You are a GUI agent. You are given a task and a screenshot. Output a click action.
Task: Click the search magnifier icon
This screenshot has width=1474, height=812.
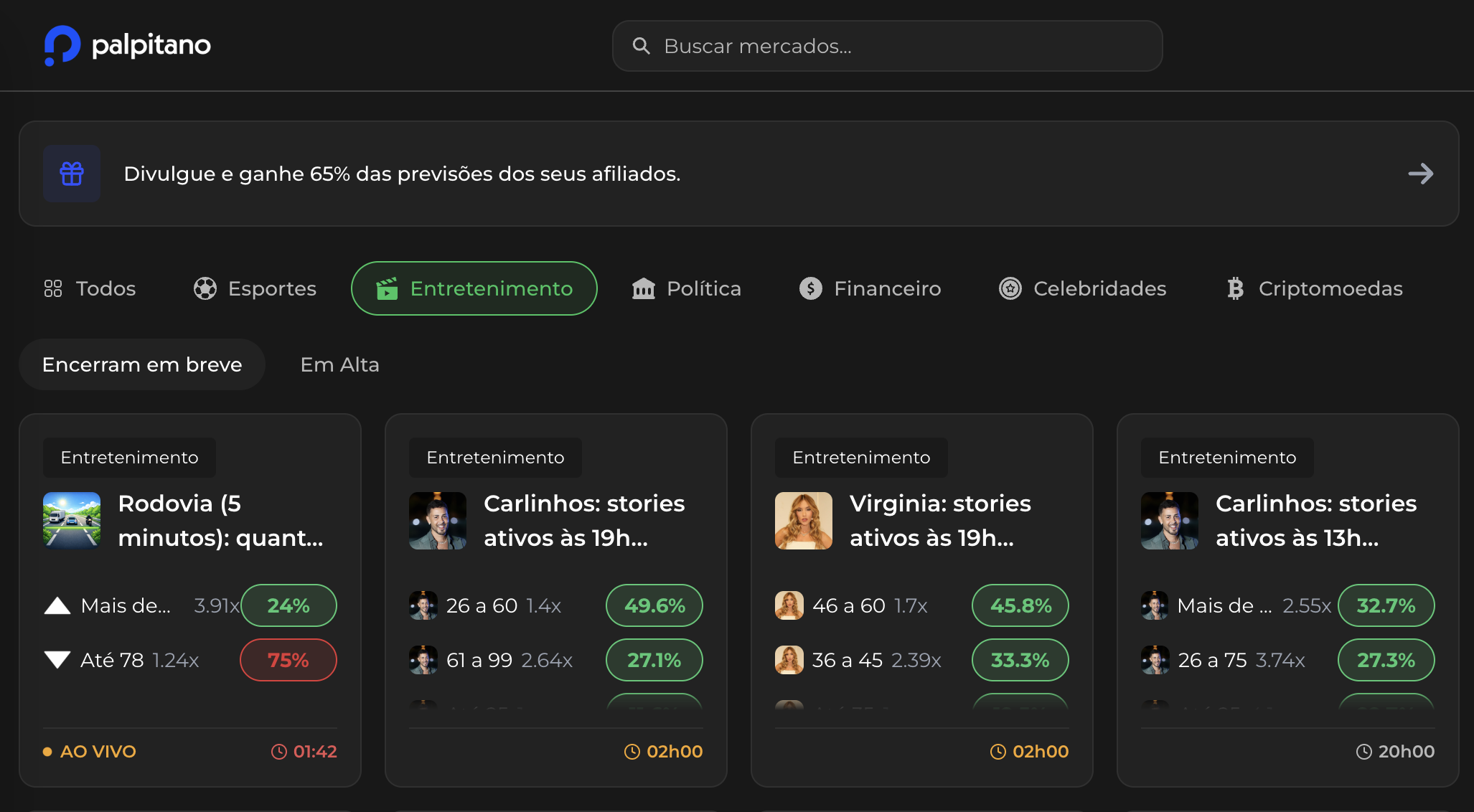click(642, 45)
